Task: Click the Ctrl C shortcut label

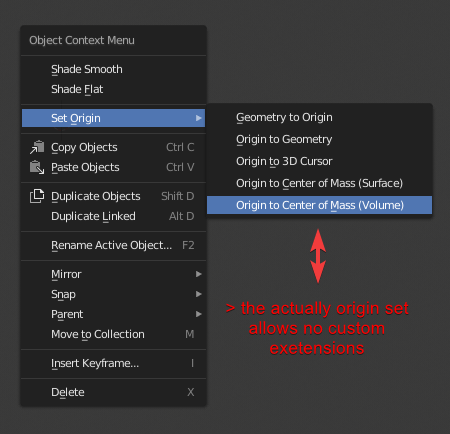Action: [180, 147]
